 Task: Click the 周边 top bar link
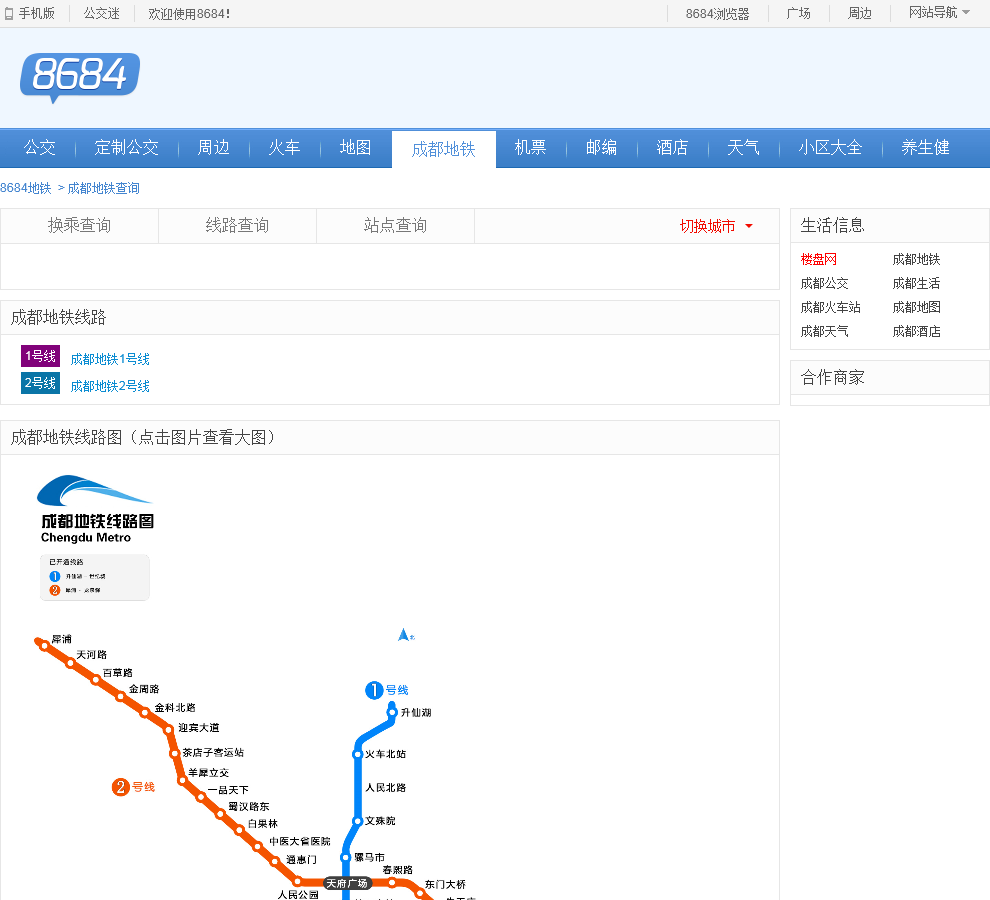(859, 13)
